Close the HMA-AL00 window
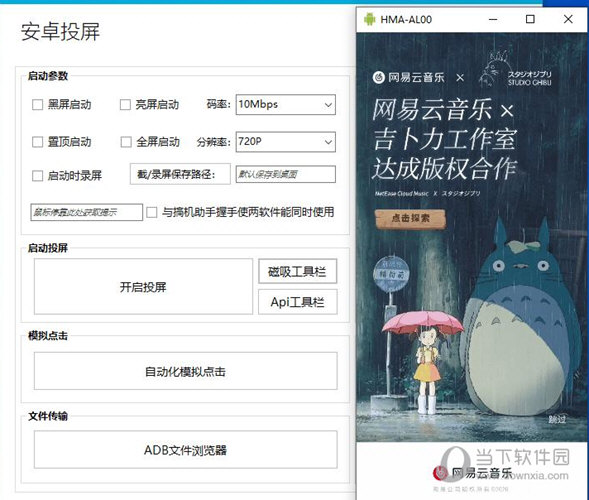 (568, 19)
